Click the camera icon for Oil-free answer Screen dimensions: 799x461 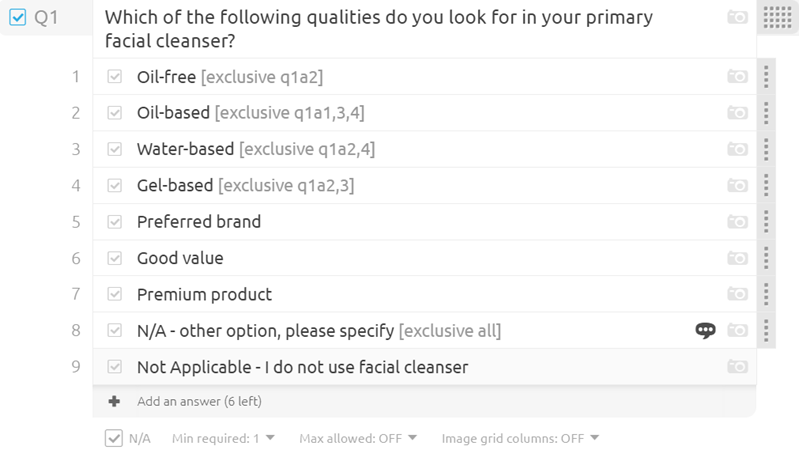click(x=737, y=76)
